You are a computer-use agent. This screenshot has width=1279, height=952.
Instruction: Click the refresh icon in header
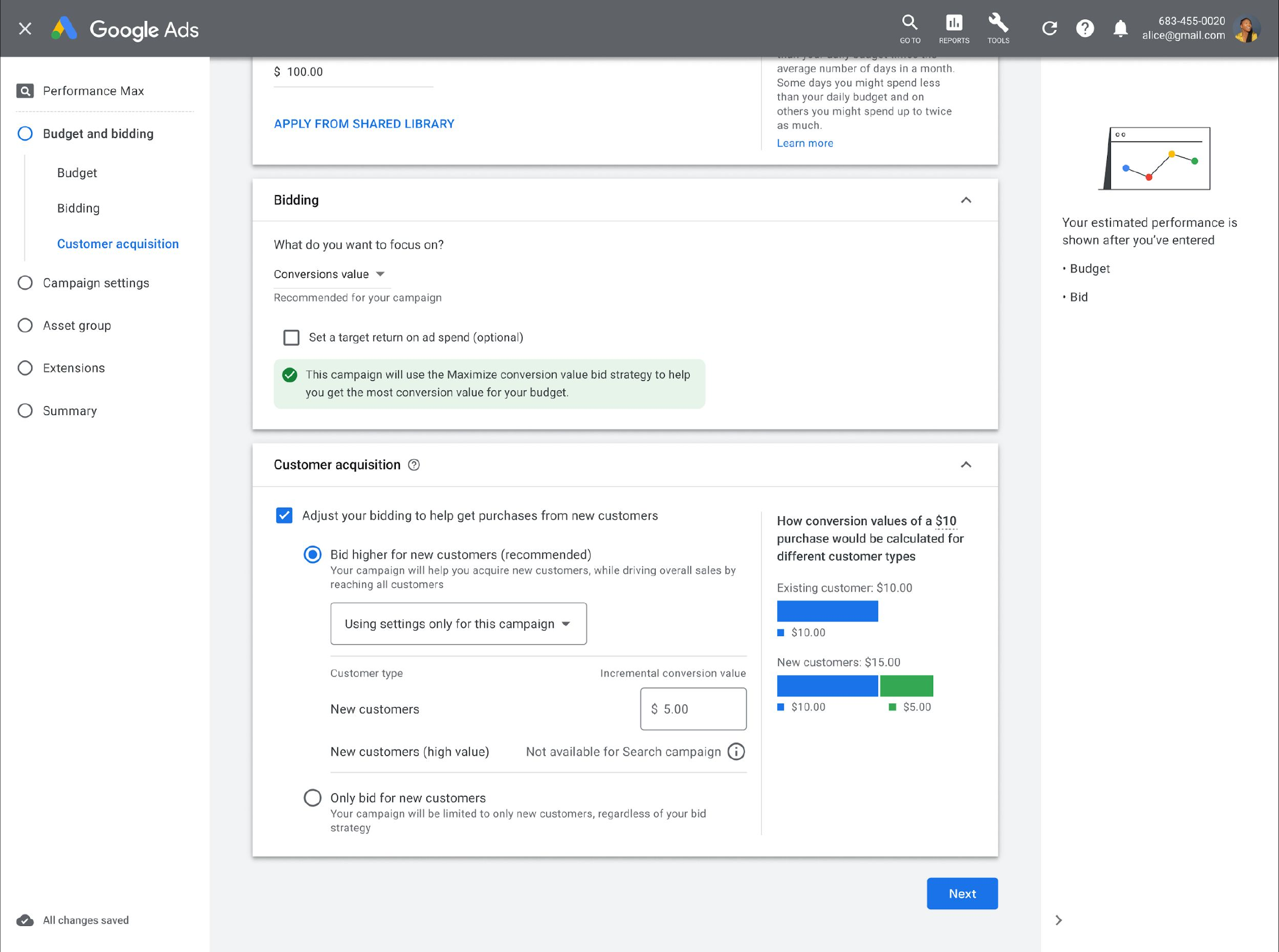pos(1049,28)
